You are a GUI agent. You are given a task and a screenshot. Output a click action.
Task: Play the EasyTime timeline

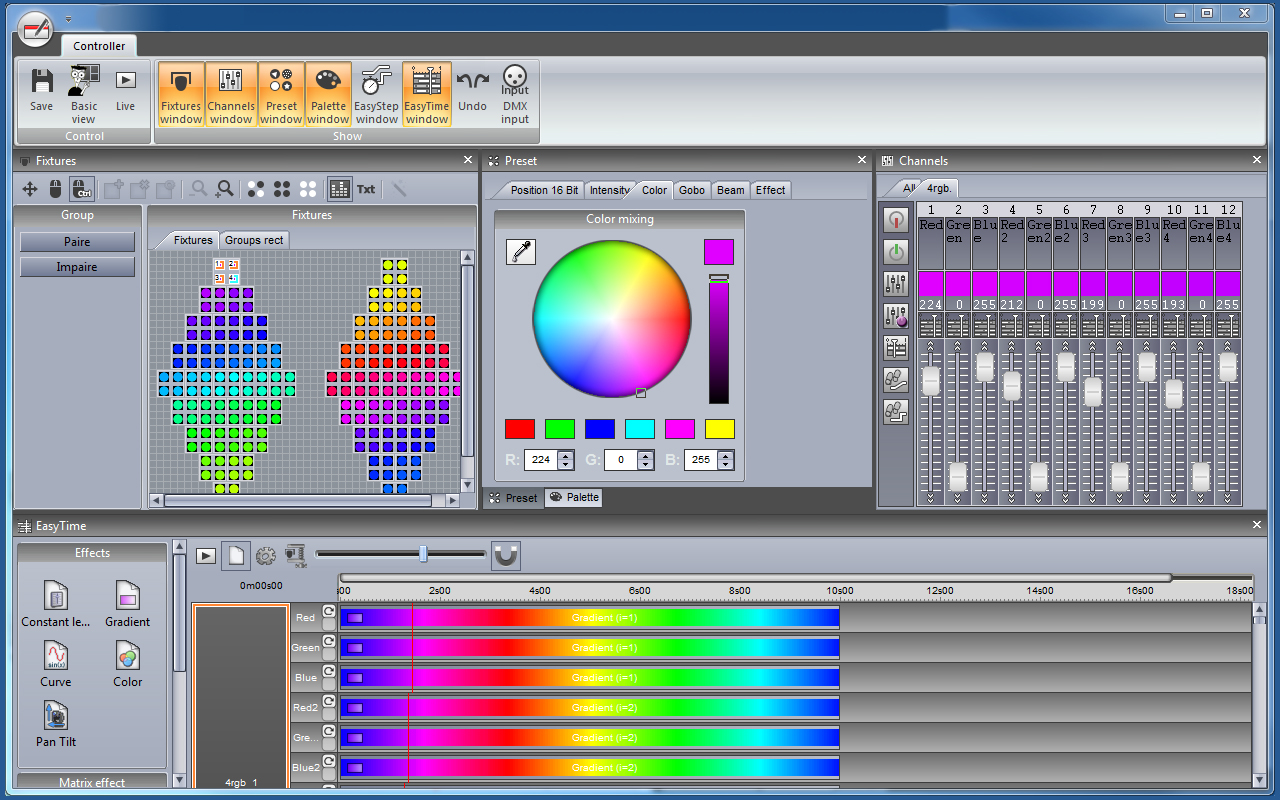[x=205, y=555]
